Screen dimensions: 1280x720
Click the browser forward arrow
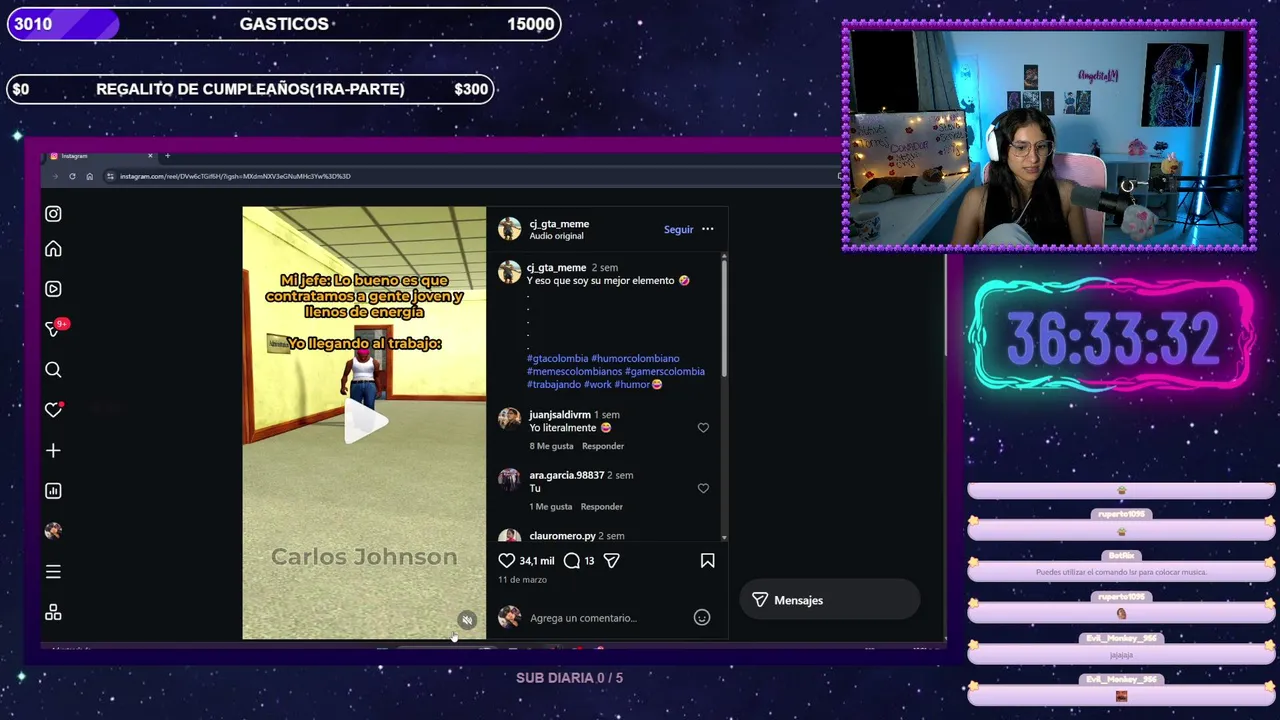[54, 176]
